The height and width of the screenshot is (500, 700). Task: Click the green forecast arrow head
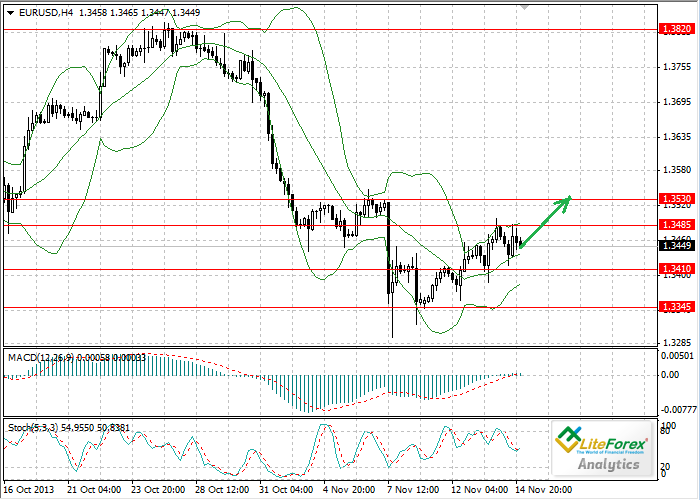point(565,199)
